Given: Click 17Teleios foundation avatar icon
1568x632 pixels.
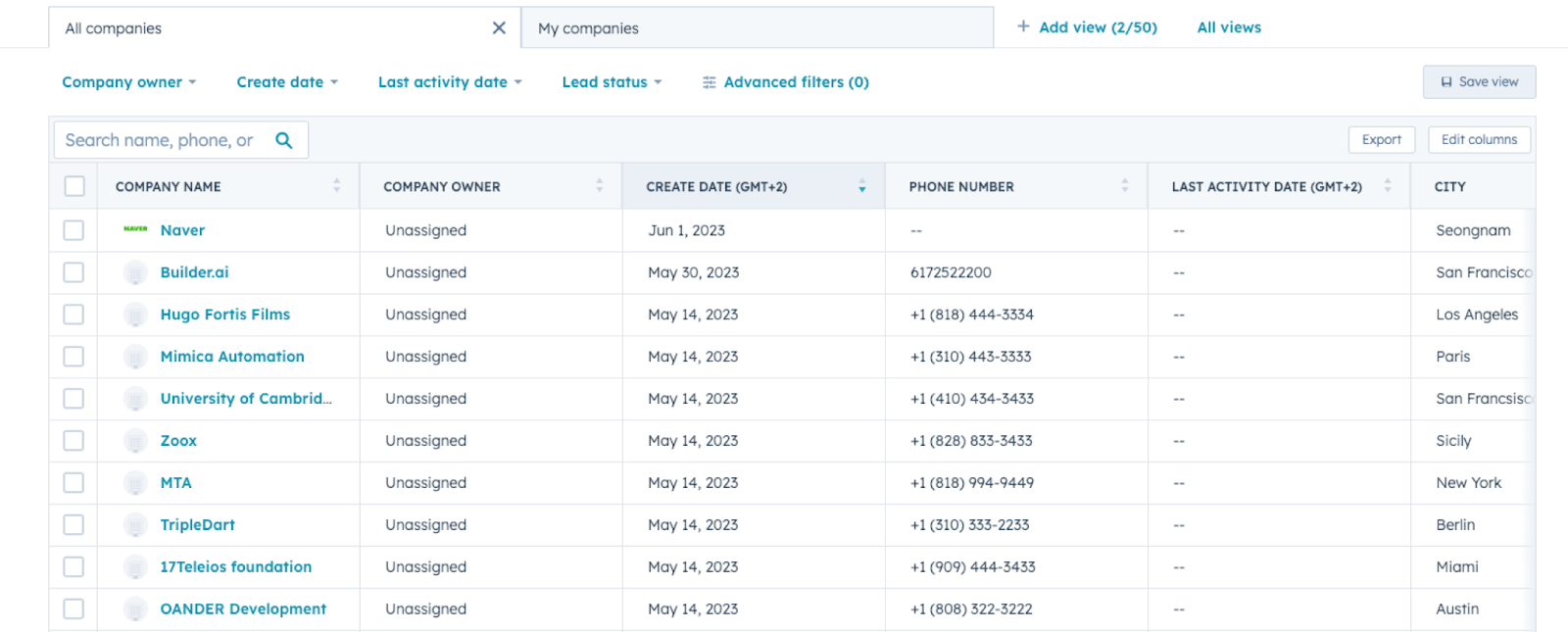Looking at the screenshot, I should click(136, 567).
